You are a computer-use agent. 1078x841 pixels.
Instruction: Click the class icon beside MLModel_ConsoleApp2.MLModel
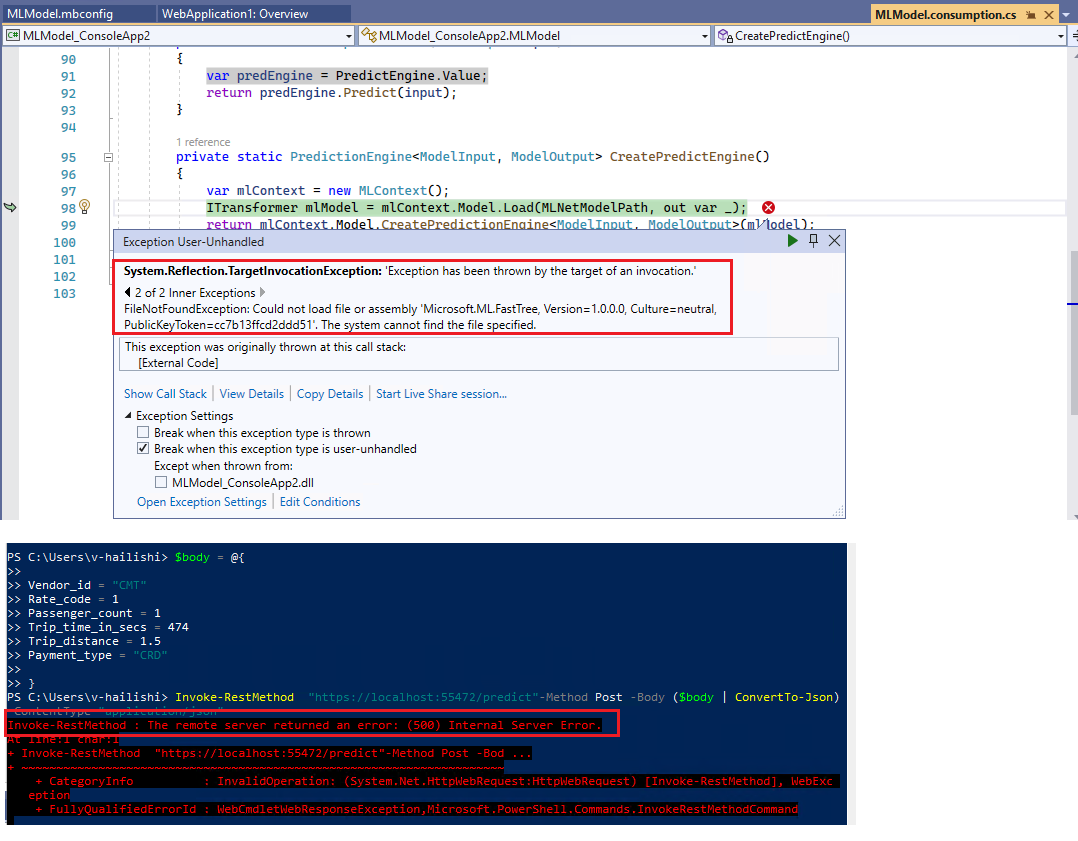[x=368, y=34]
